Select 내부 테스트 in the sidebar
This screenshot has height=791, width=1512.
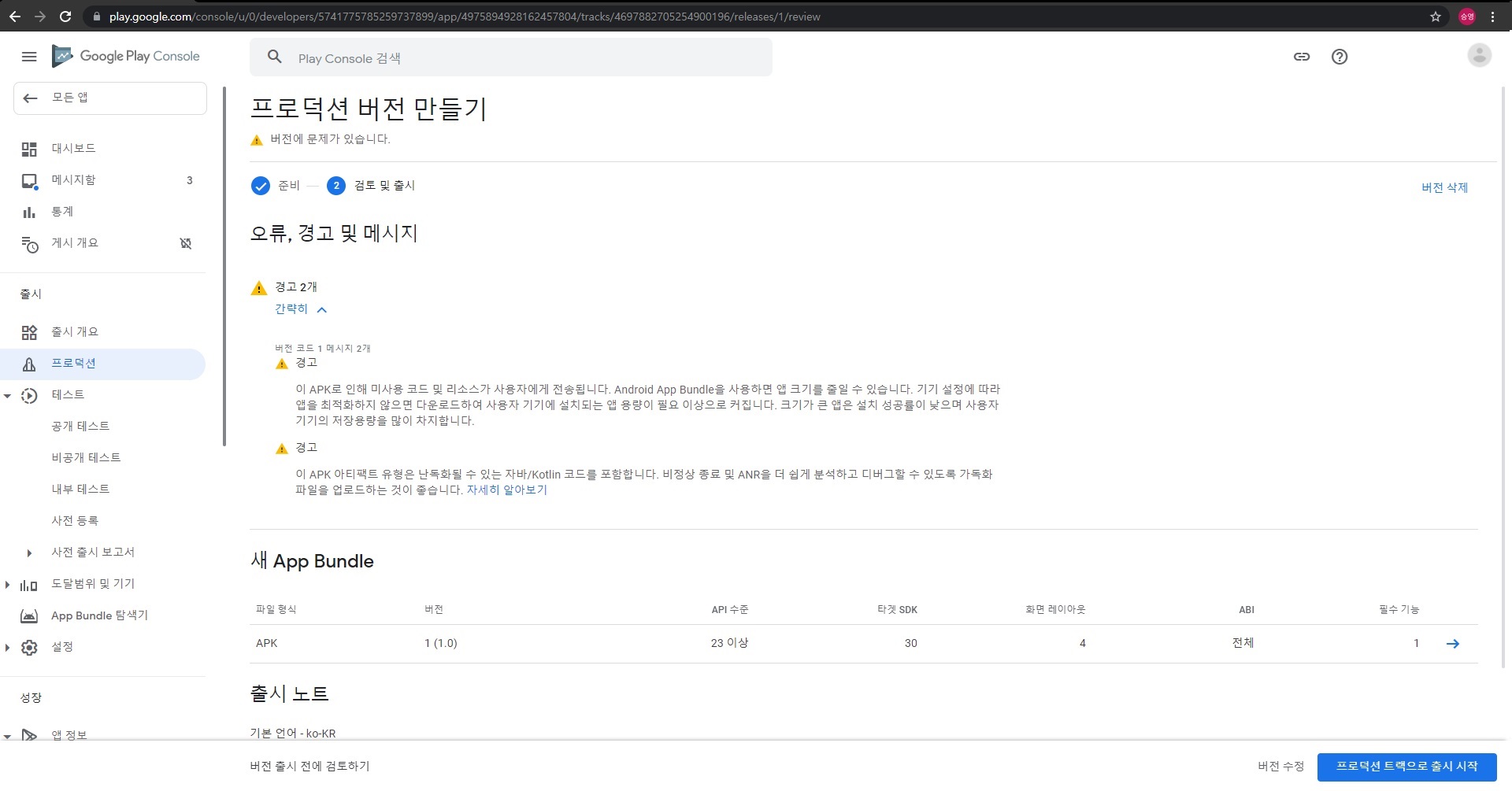click(x=80, y=490)
